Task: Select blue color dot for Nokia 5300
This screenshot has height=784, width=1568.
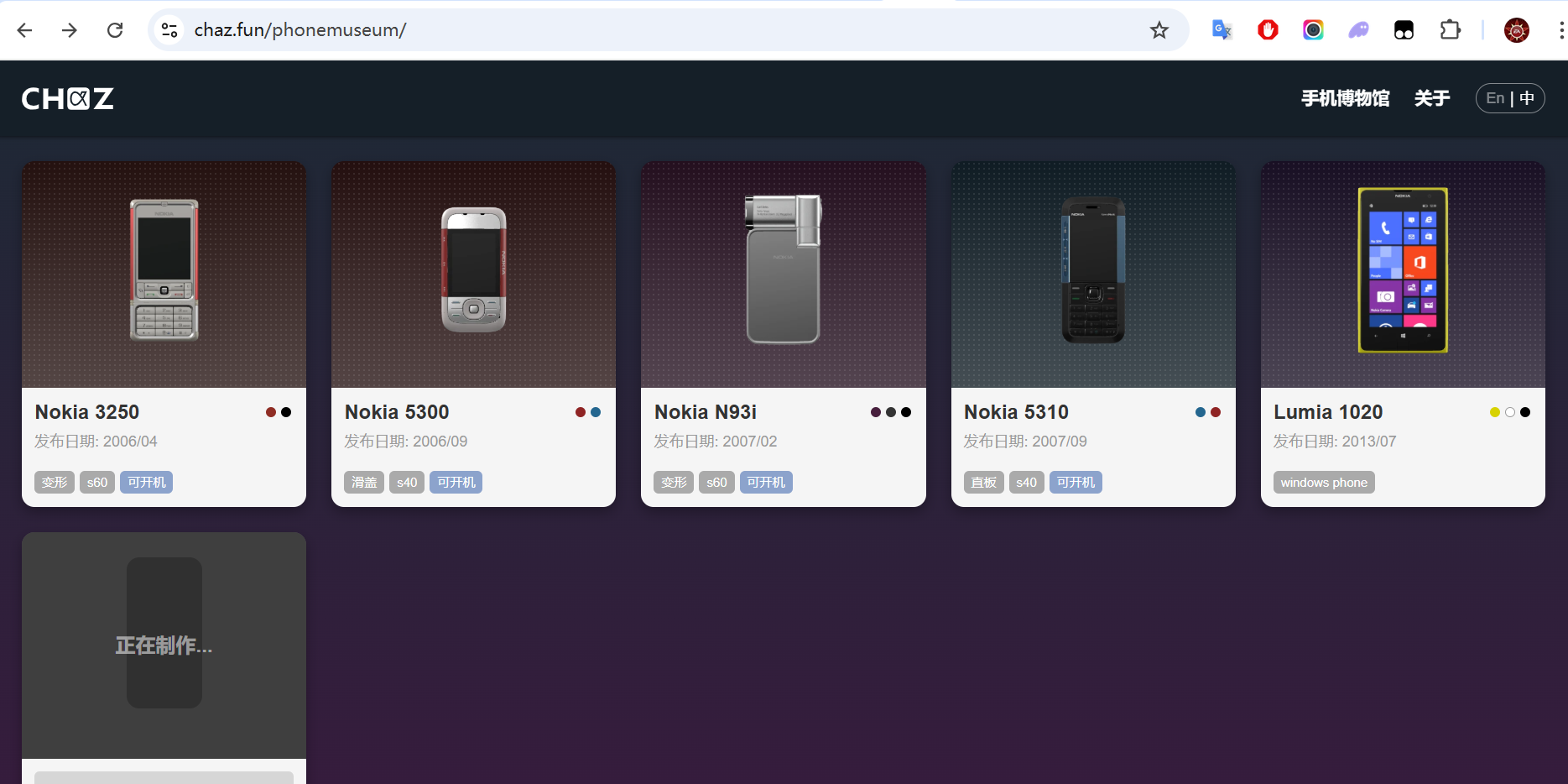Action: click(x=596, y=412)
